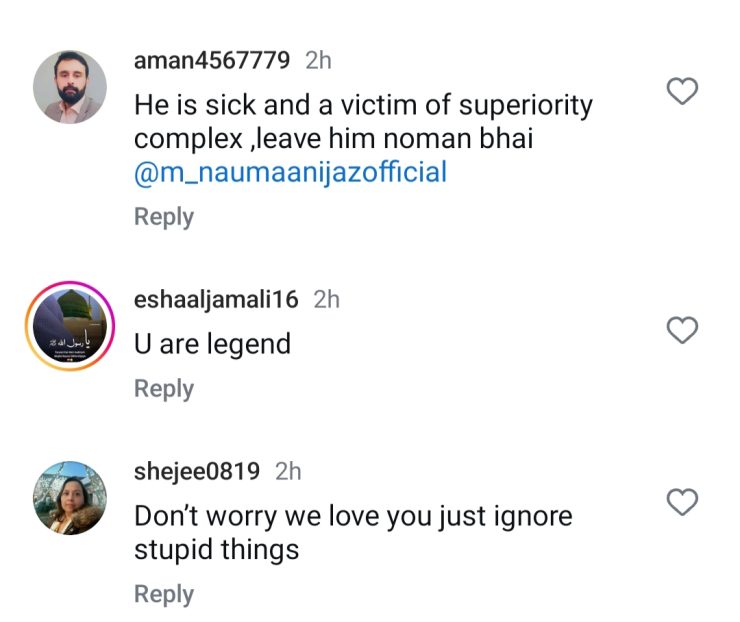Viewport: 740px width, 622px height.
Task: Click the 'Don't worry we love you' line
Action: 353,516
